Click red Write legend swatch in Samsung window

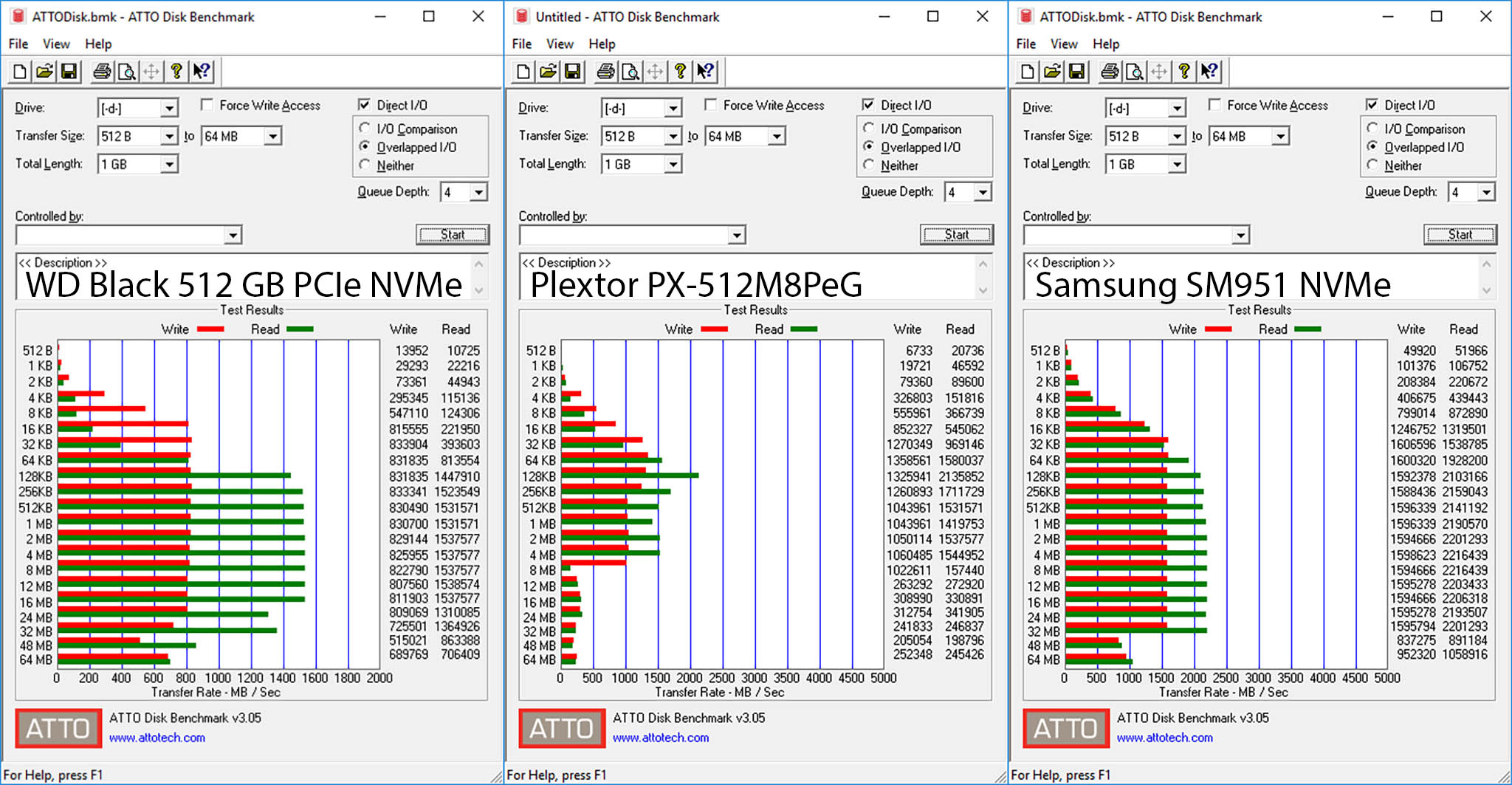coord(1218,329)
